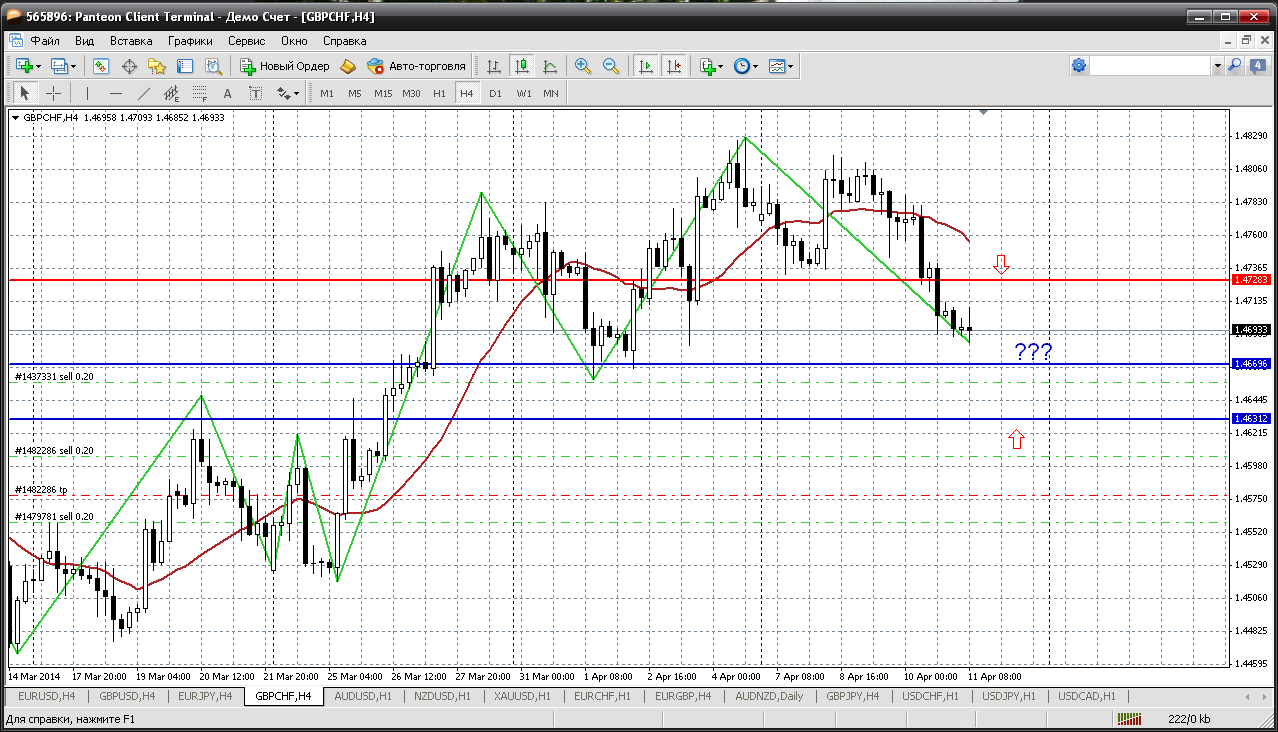Select the blue ??? text label
Image resolution: width=1278 pixels, height=732 pixels.
tap(1033, 352)
